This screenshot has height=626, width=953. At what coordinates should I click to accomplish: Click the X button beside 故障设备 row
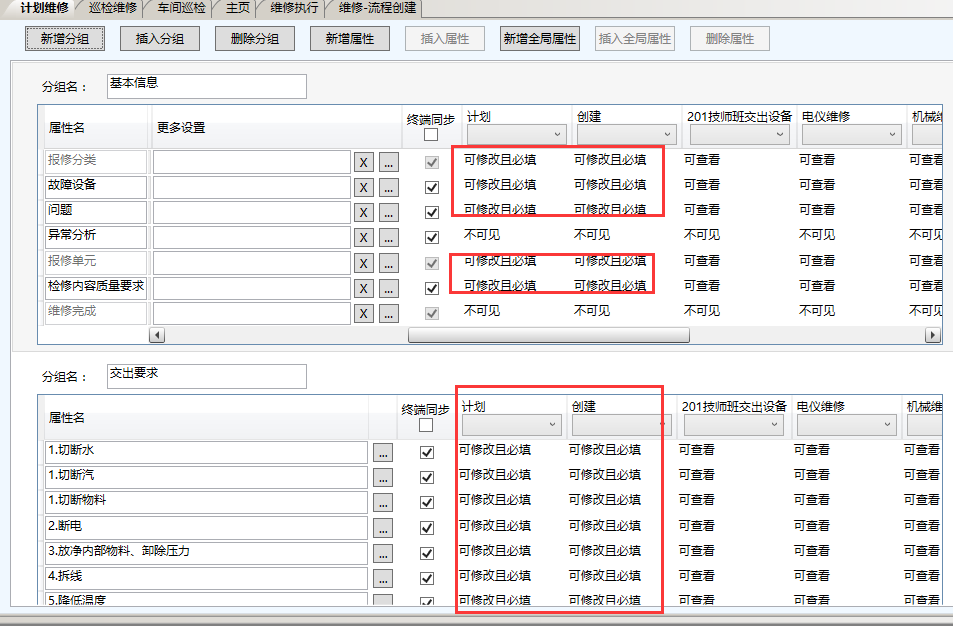click(x=364, y=187)
